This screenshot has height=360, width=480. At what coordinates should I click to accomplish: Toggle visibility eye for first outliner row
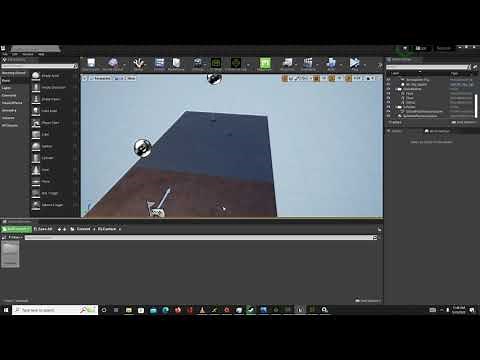point(388,80)
